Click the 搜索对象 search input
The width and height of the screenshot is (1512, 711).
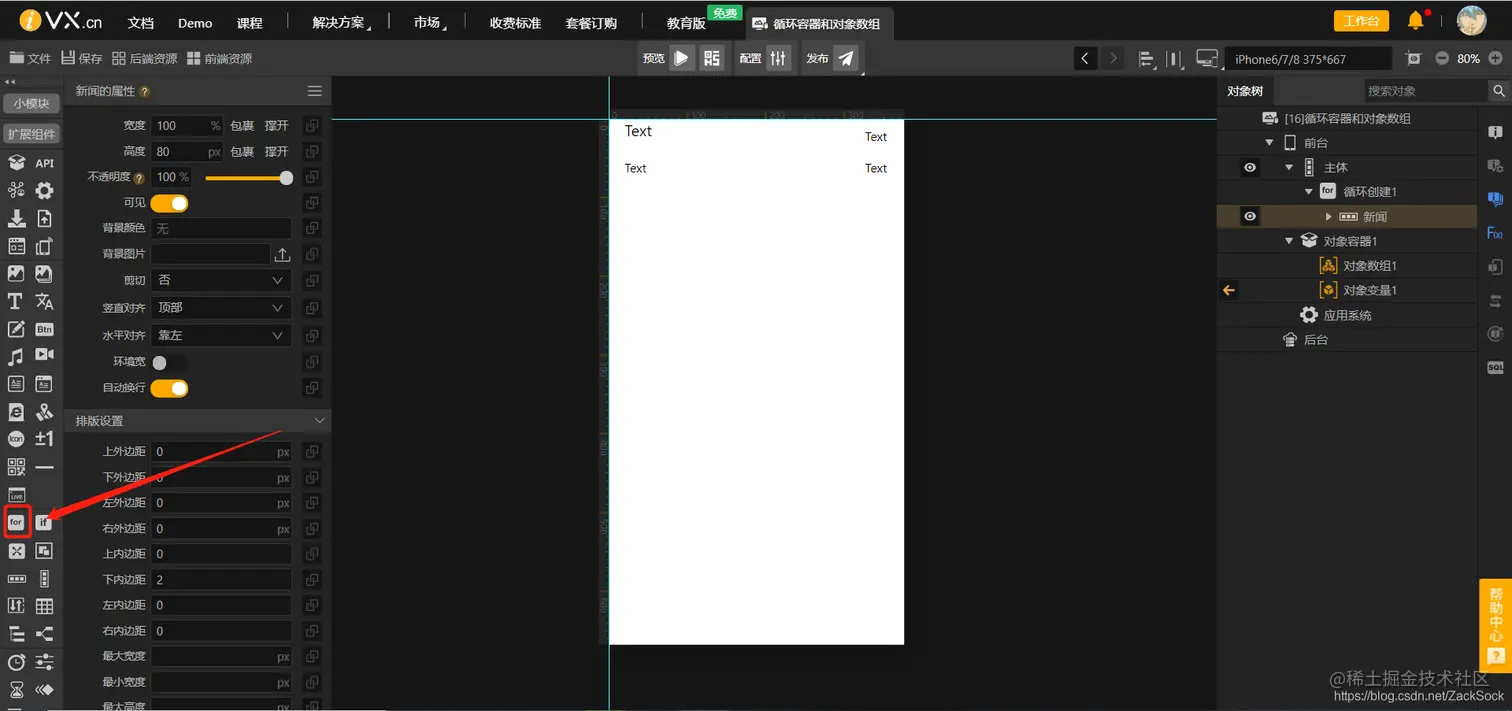(x=1426, y=91)
